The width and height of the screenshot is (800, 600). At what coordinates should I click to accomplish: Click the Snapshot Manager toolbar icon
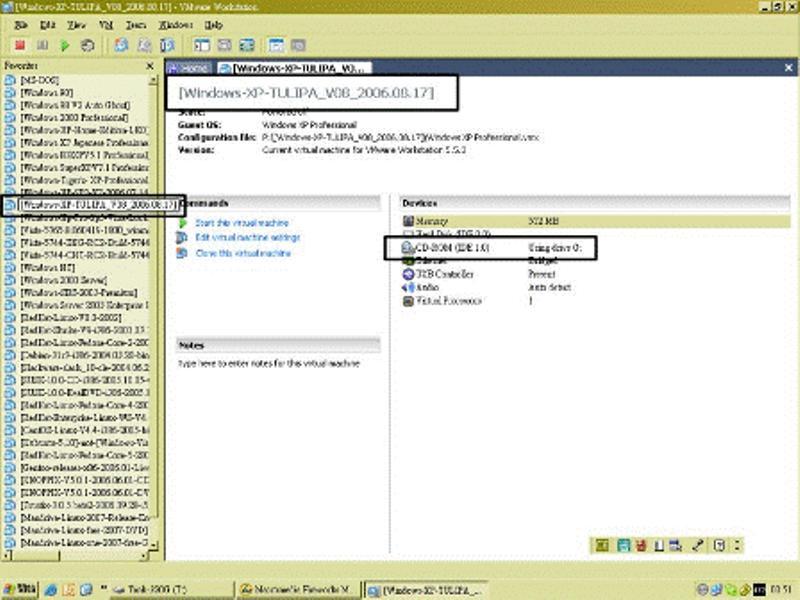167,45
